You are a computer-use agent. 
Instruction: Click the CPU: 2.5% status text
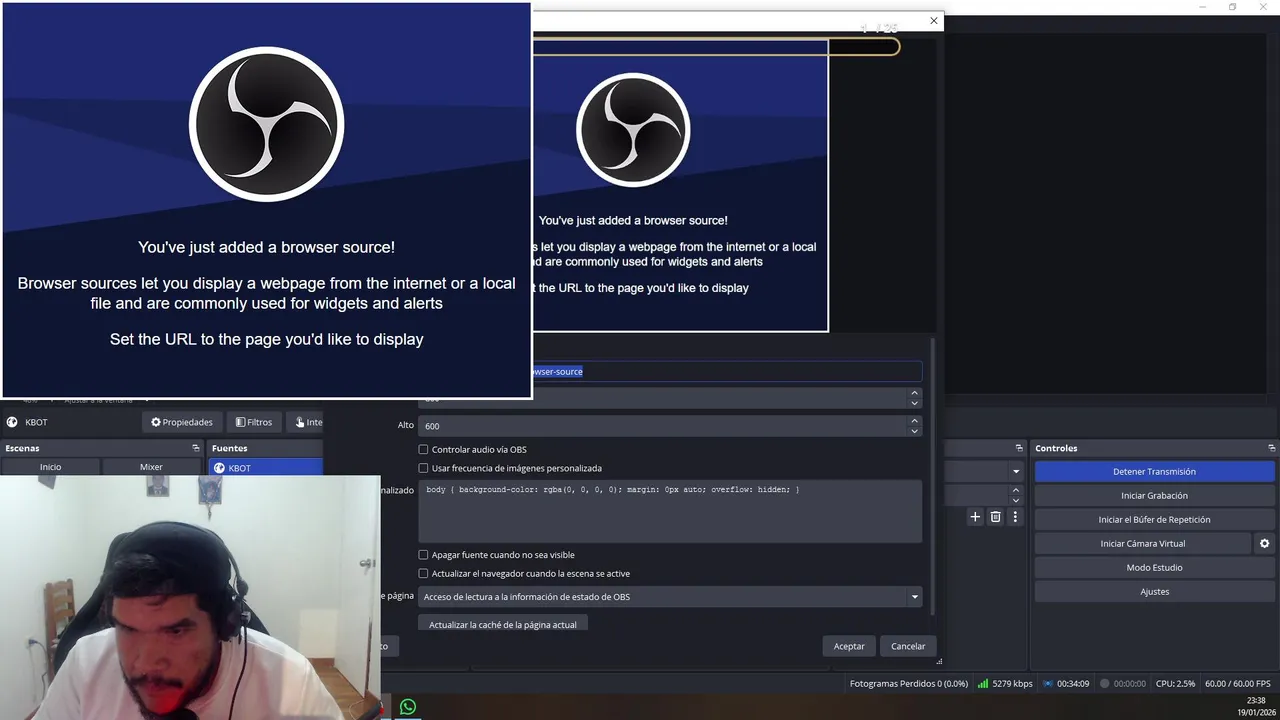(1175, 684)
